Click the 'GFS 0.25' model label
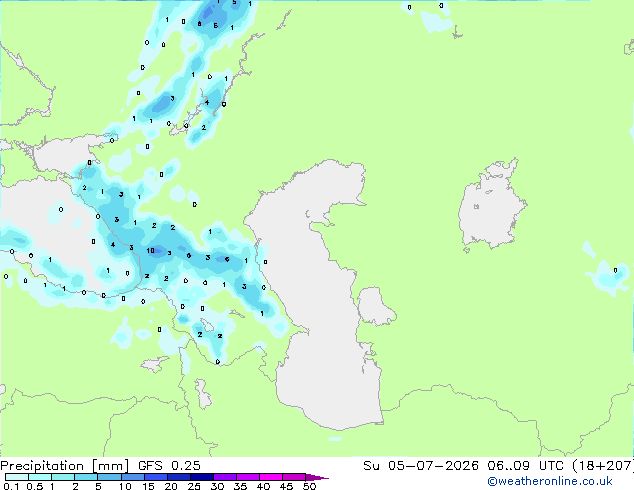The image size is (634, 490). (169, 466)
